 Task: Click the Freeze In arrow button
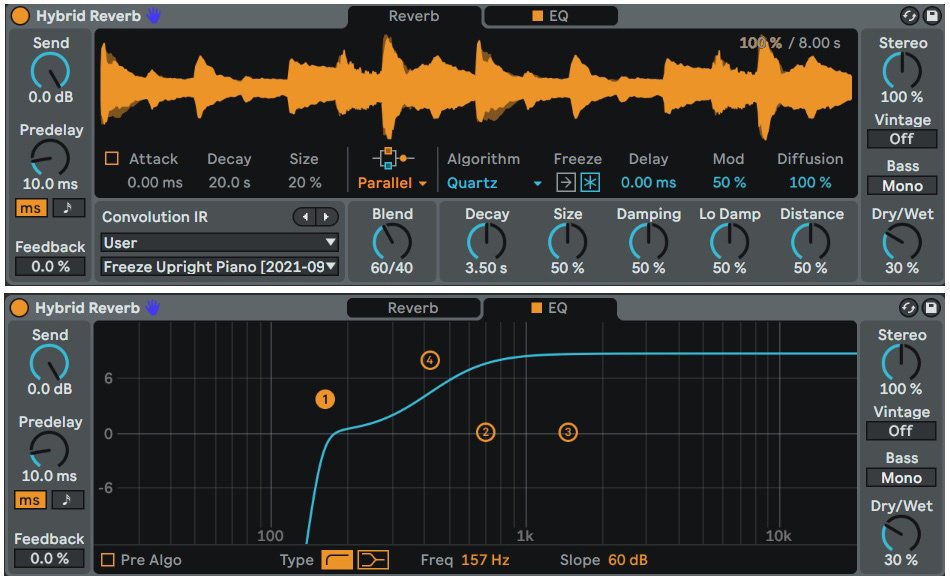pos(566,182)
